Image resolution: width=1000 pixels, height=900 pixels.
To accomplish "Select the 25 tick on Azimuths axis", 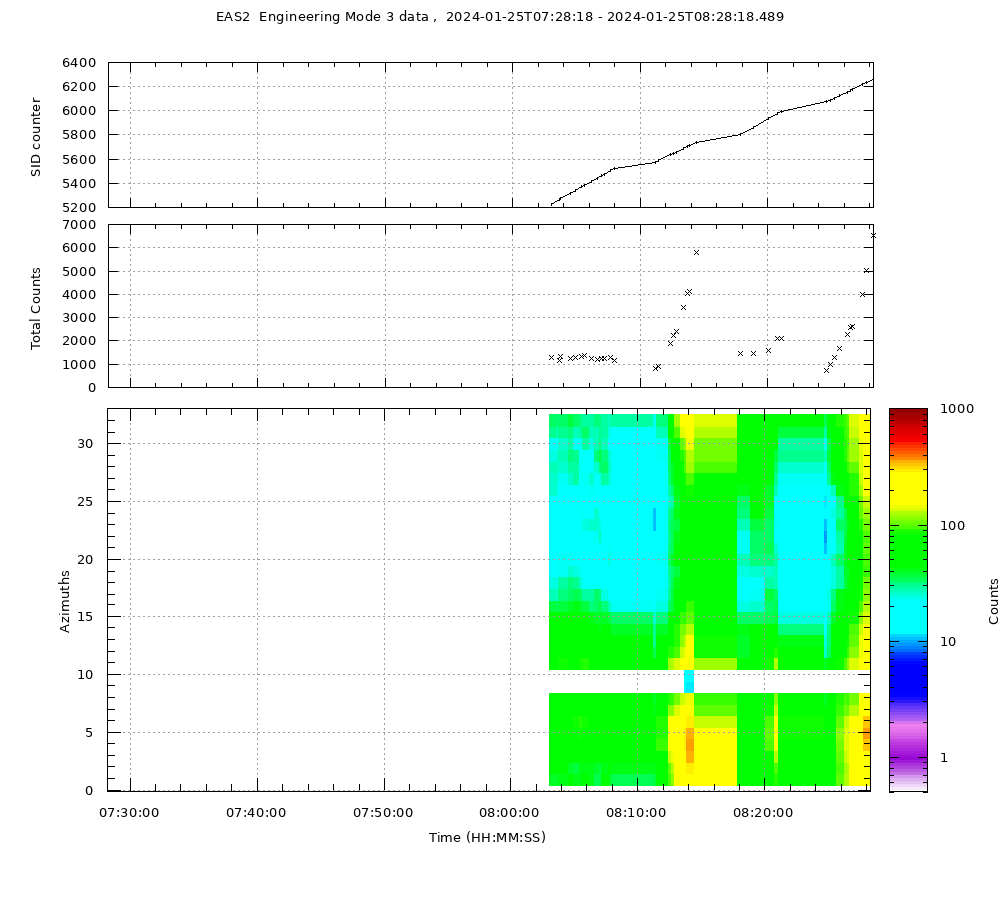I will pos(85,501).
